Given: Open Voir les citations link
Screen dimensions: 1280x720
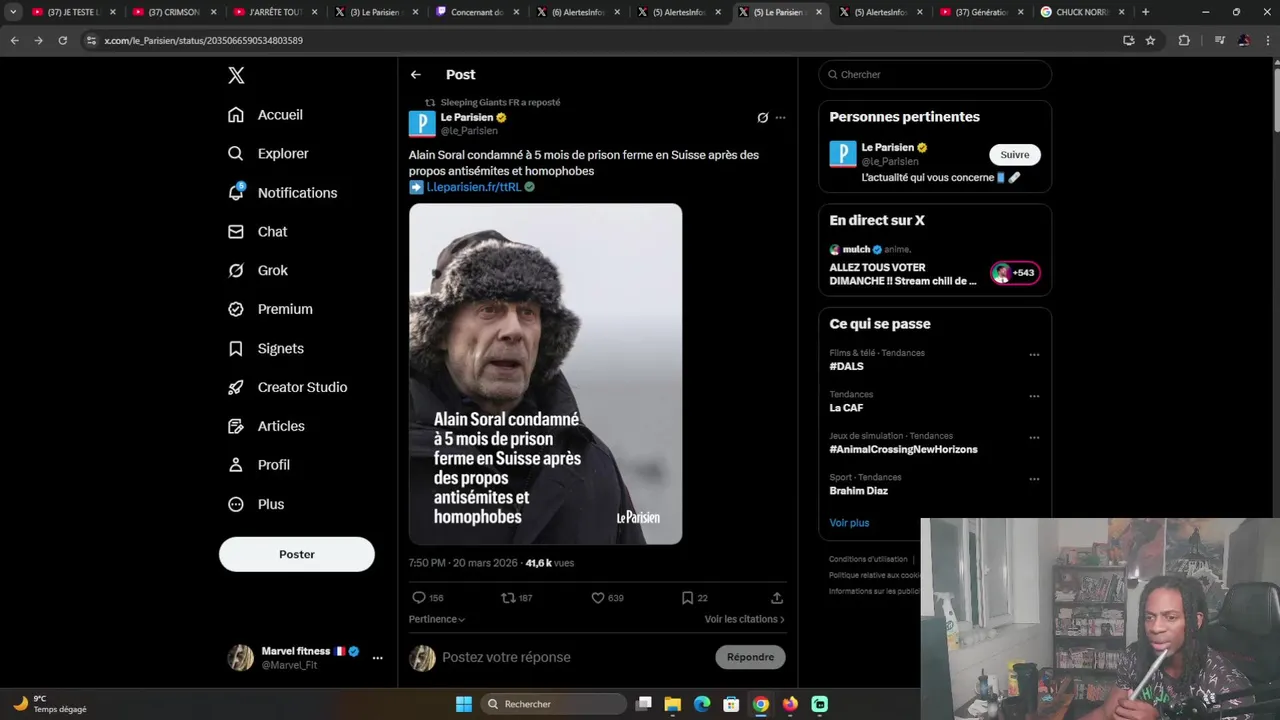Looking at the screenshot, I should [x=745, y=619].
